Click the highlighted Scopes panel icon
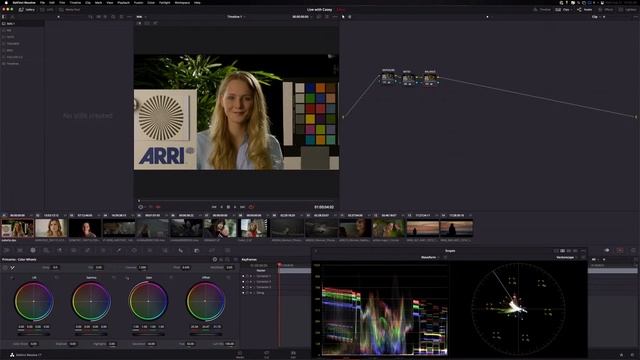 620,250
